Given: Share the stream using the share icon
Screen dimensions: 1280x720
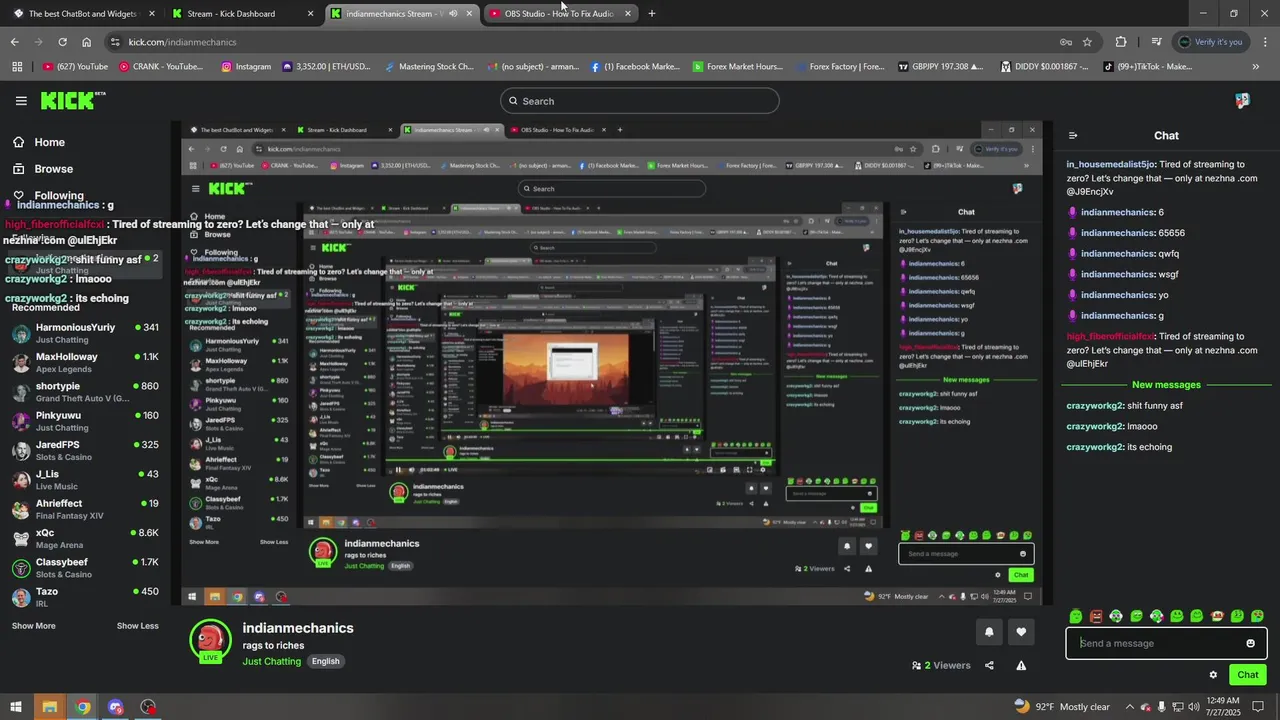Looking at the screenshot, I should pos(989,666).
